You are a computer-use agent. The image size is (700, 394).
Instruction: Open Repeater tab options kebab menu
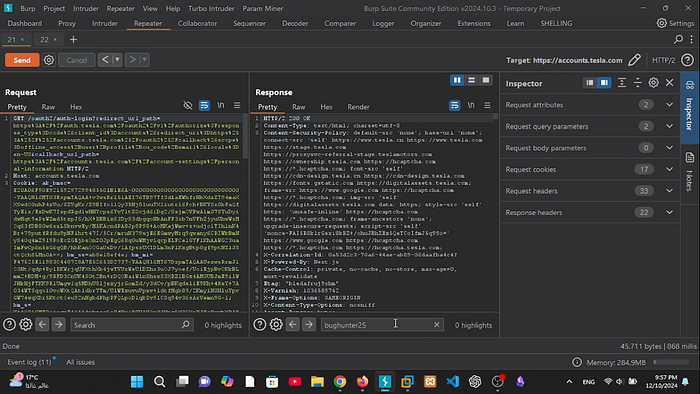tap(692, 40)
